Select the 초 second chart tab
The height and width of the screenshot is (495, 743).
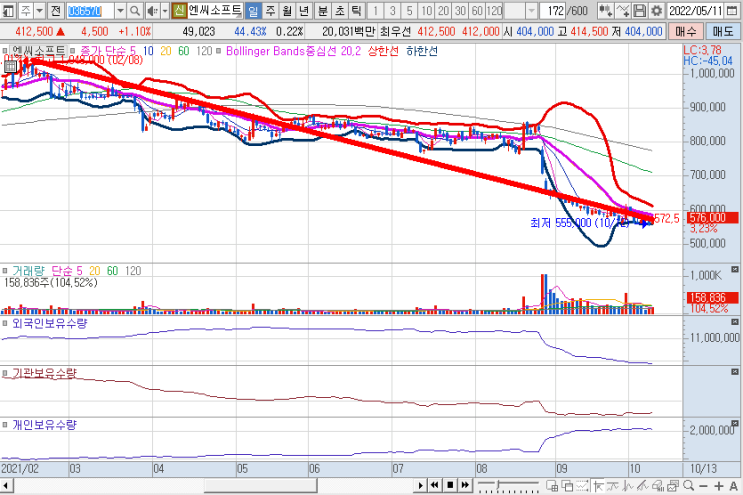click(x=340, y=10)
